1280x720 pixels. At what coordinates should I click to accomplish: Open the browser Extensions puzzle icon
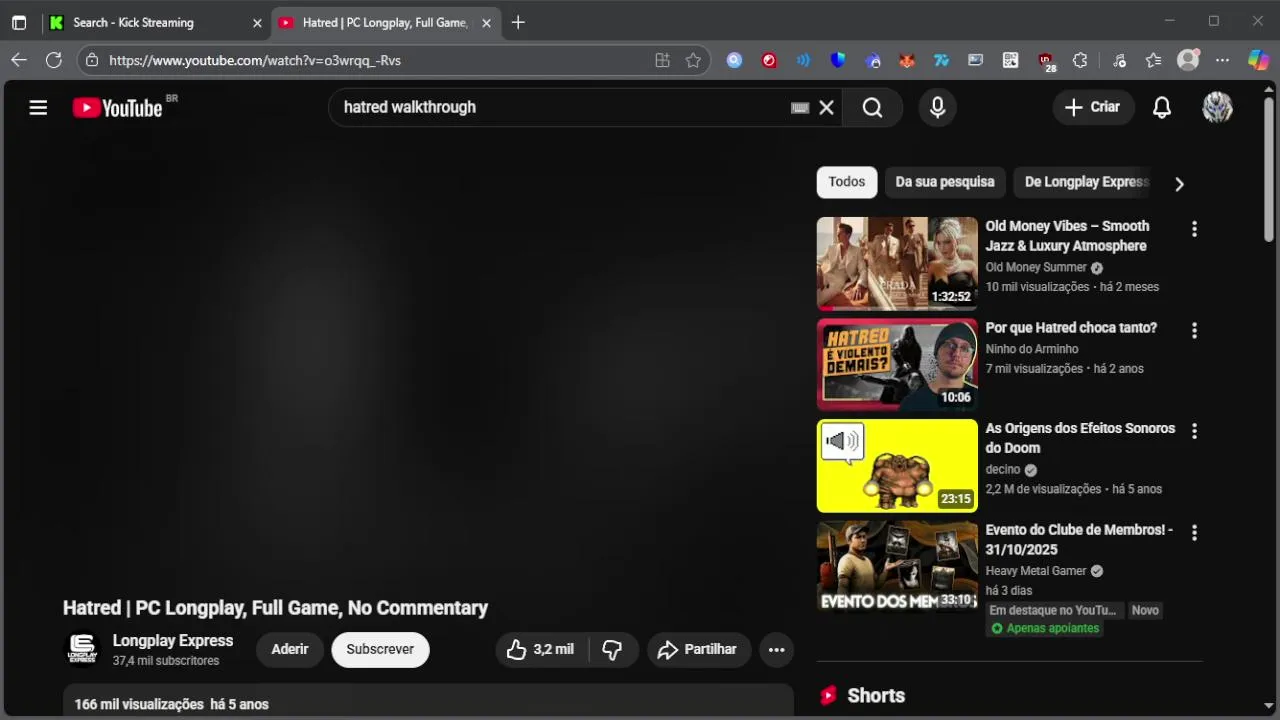1080,60
